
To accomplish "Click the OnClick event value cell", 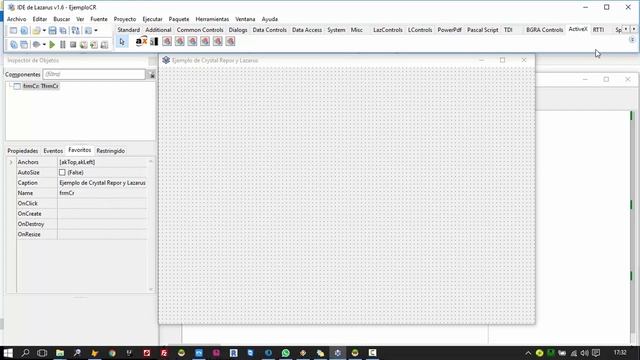I will click(x=102, y=203).
